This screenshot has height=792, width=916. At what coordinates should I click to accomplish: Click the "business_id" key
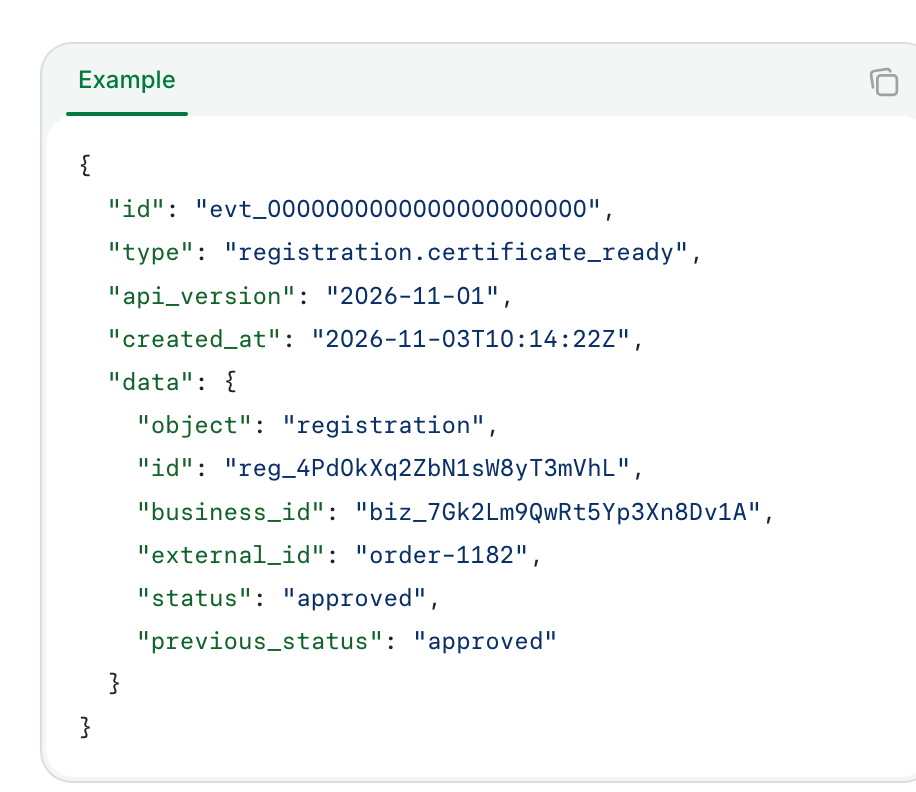click(x=231, y=512)
